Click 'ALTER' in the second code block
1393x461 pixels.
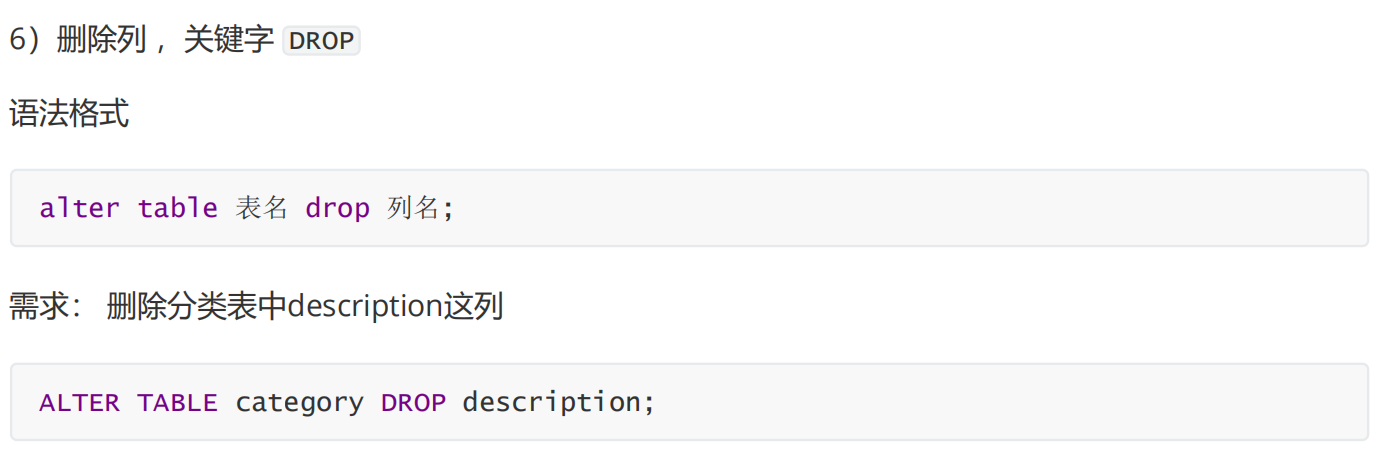point(79,403)
